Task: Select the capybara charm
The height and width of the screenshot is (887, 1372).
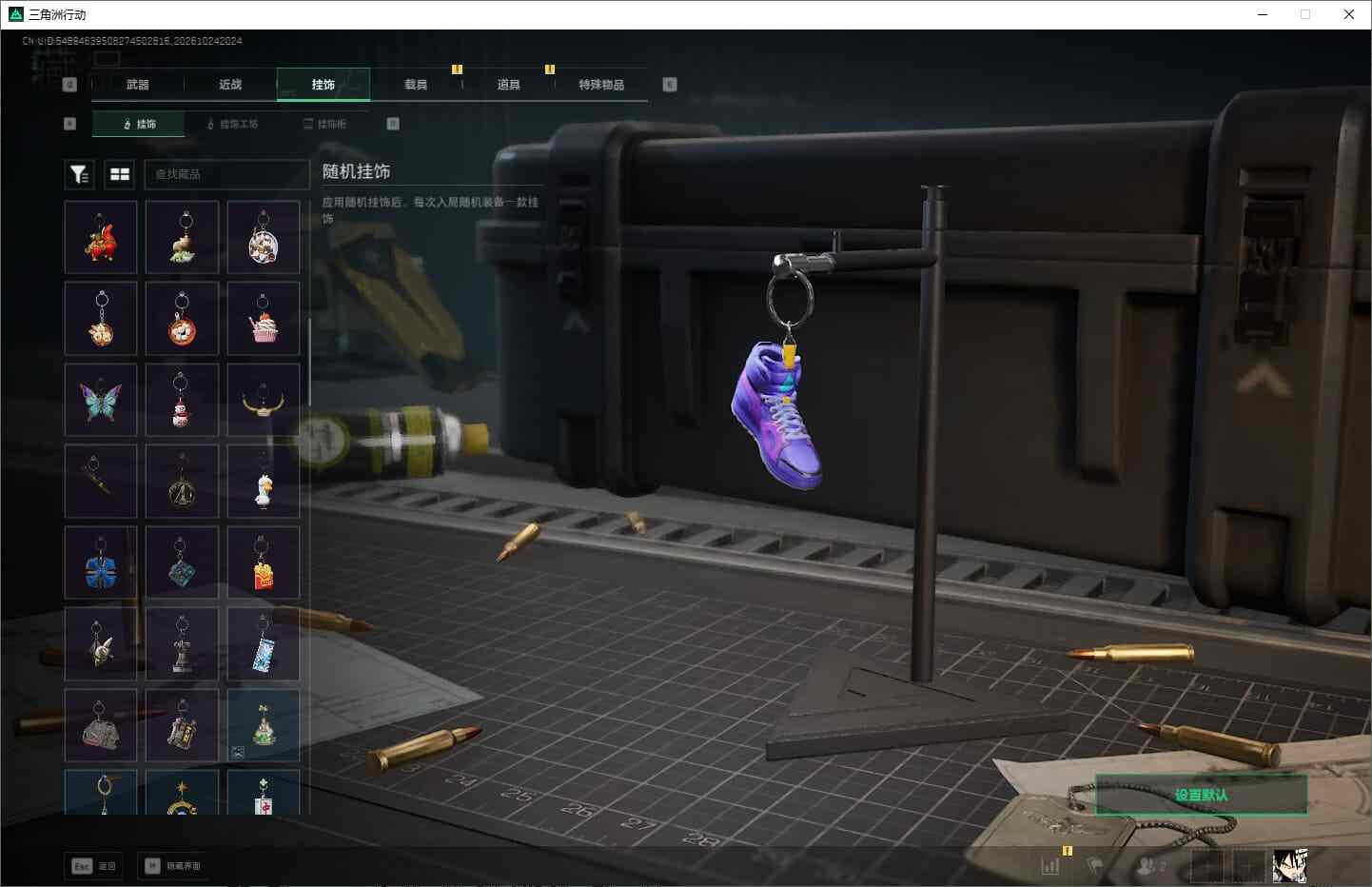Action: [182, 237]
